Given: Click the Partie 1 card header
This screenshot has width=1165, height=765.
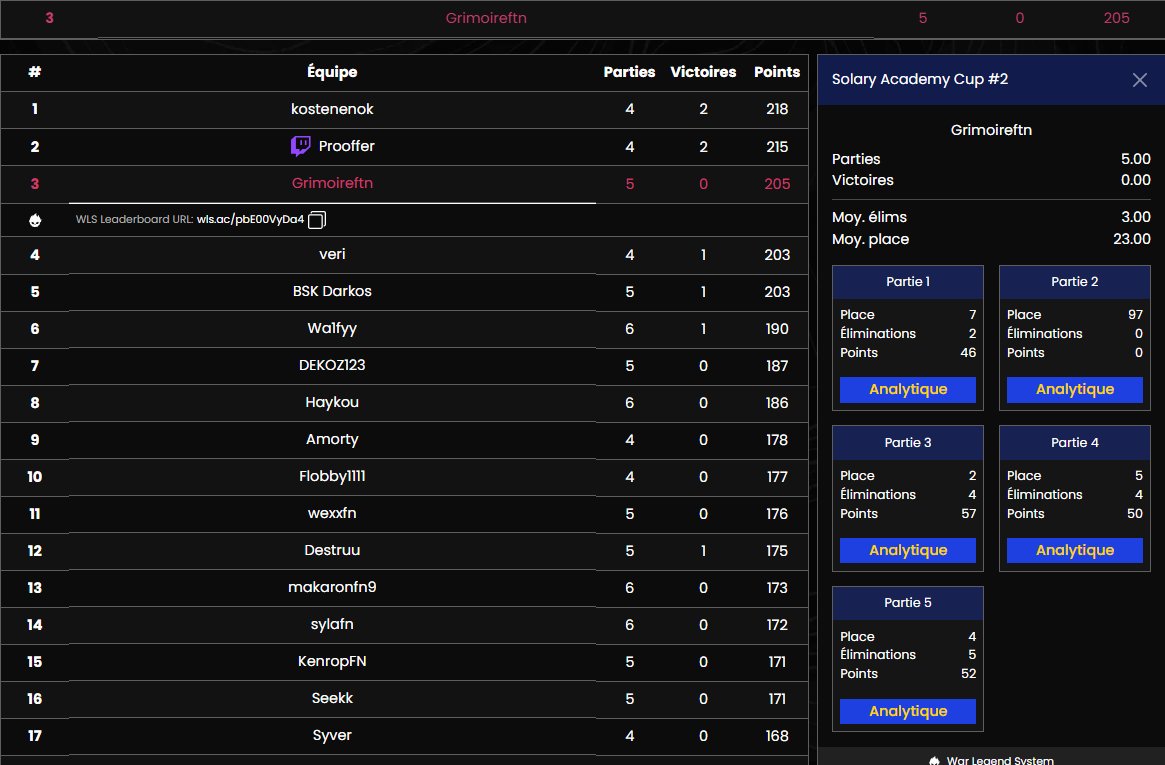Looking at the screenshot, I should click(x=907, y=281).
